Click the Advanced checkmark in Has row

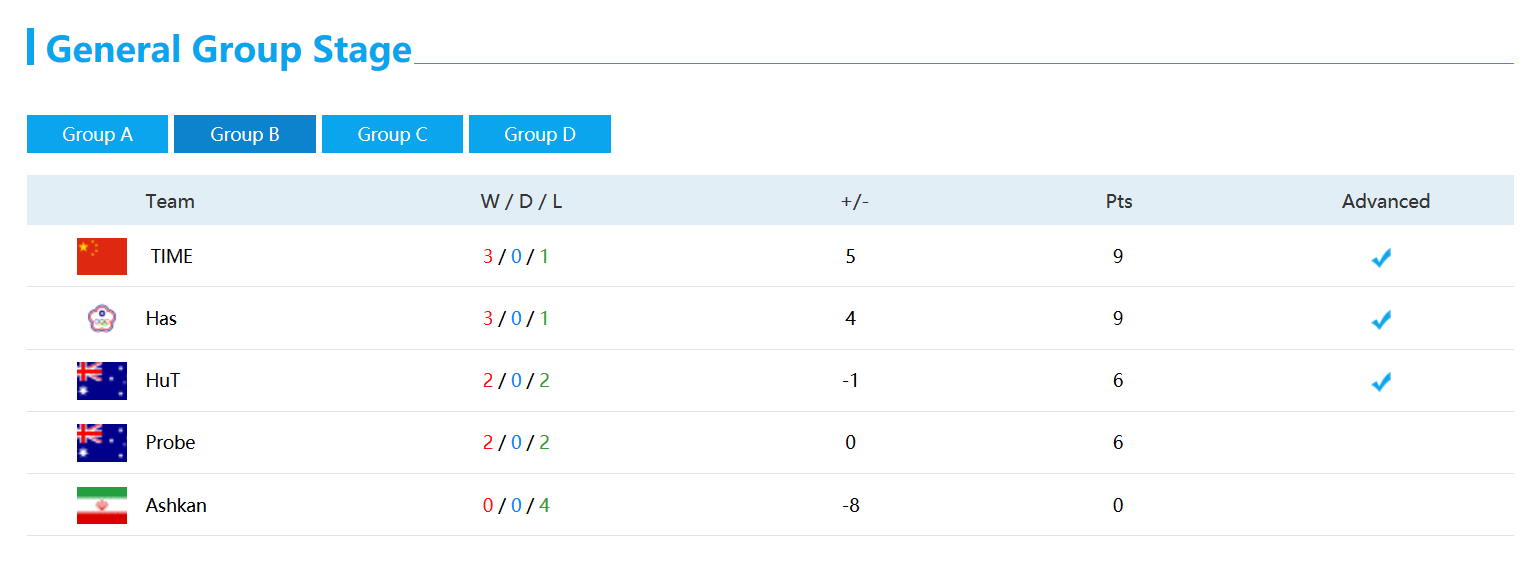(1381, 320)
